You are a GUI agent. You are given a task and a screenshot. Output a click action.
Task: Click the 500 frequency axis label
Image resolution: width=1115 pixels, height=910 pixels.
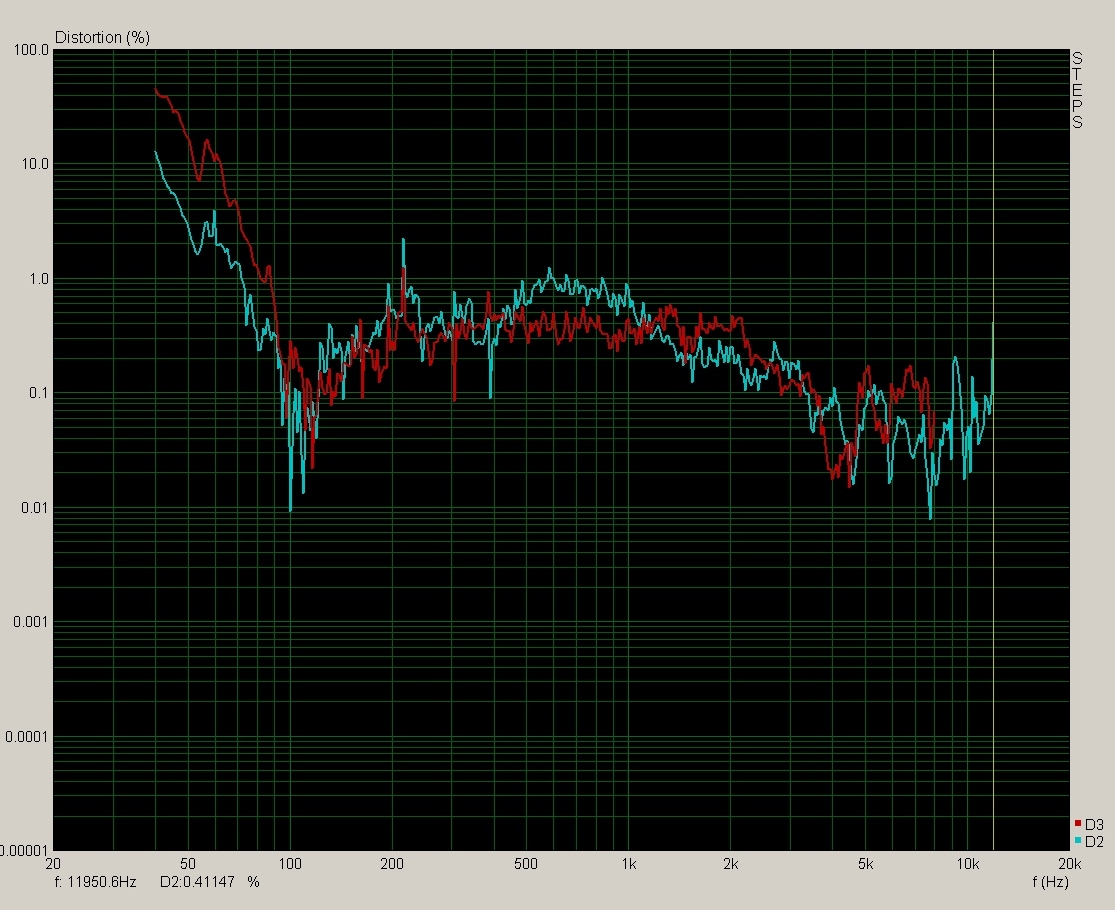coord(527,864)
